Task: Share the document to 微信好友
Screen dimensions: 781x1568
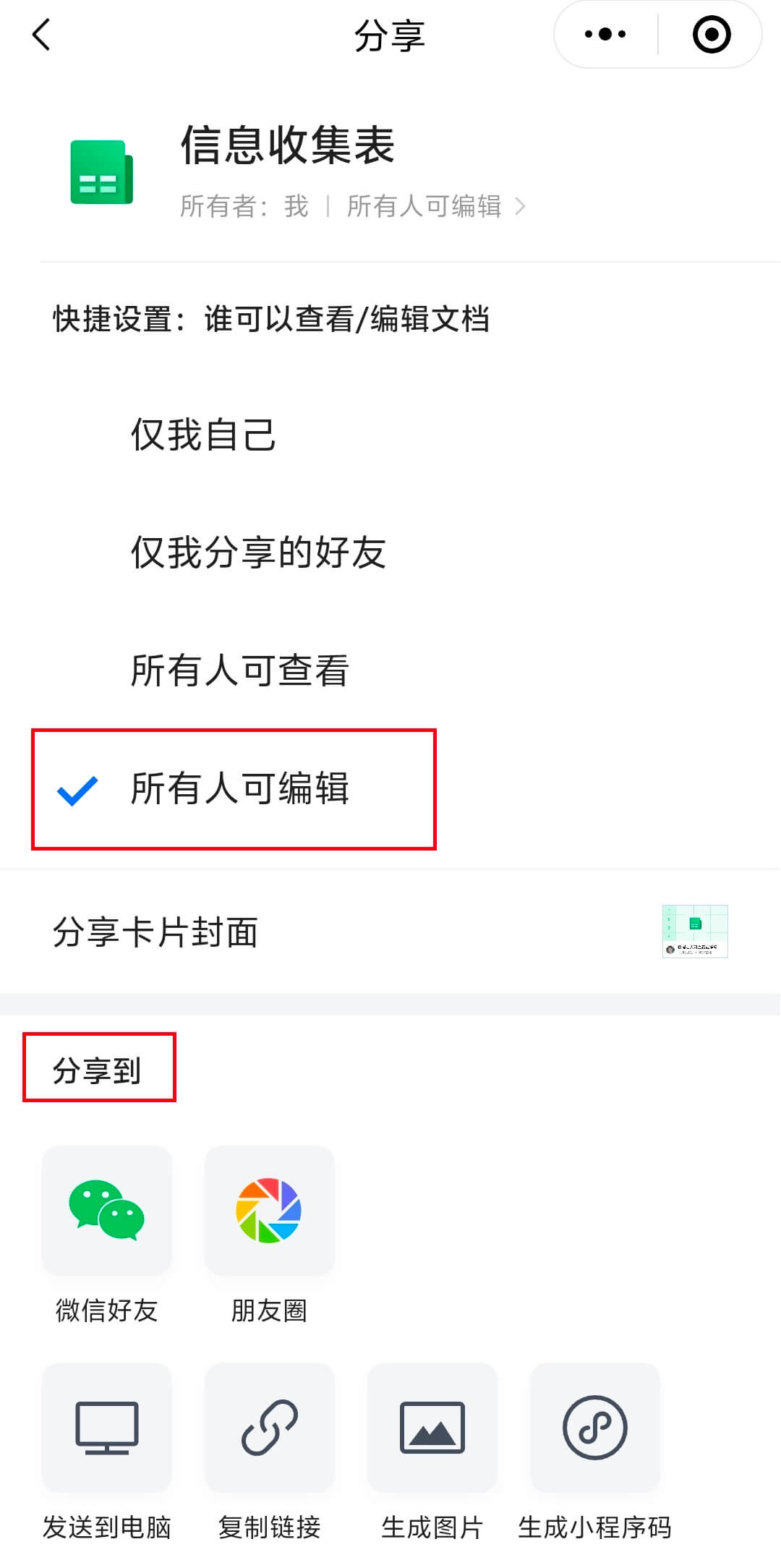Action: 106,1210
